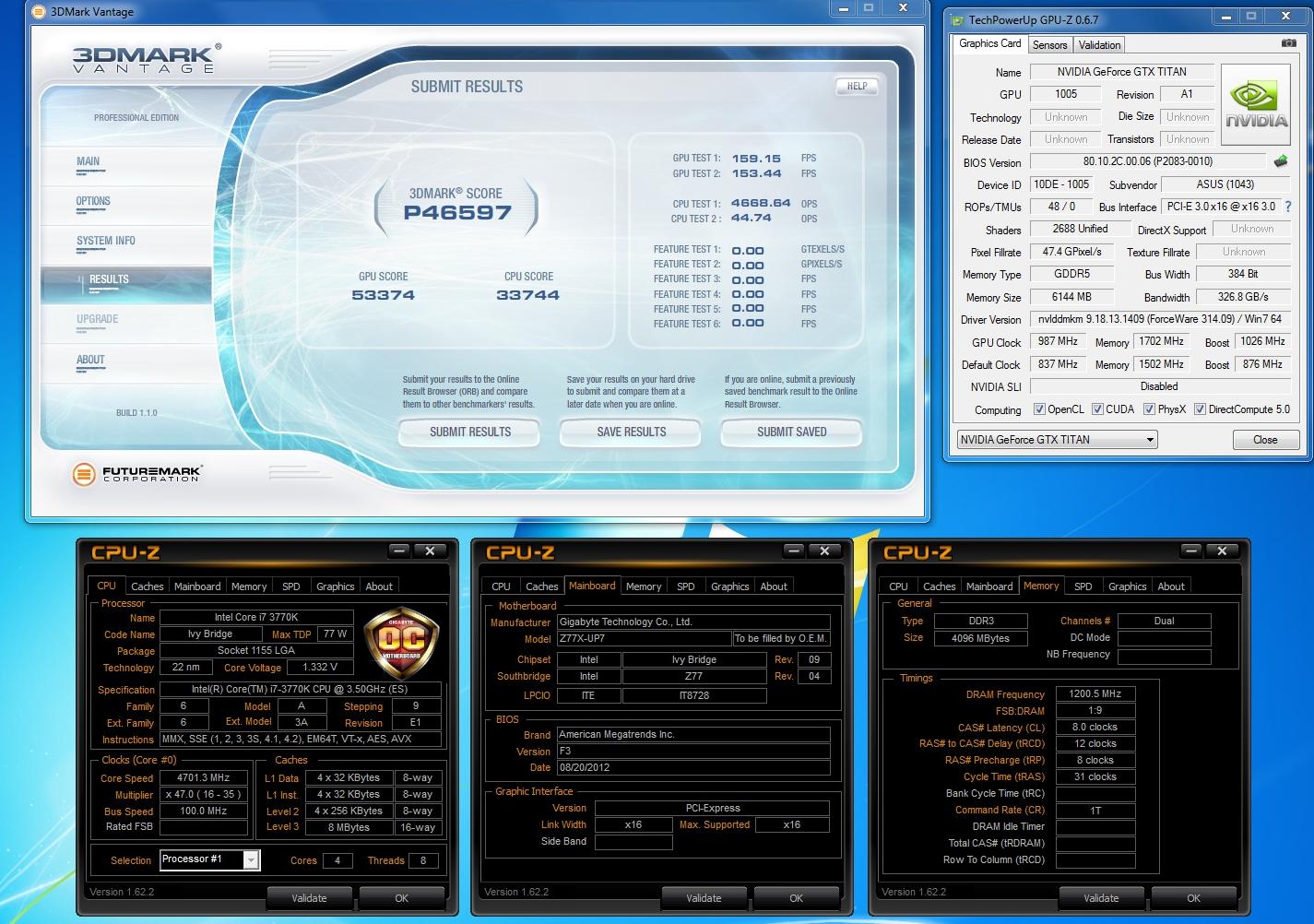This screenshot has width=1314, height=924.
Task: Click the Specification field in CPU-Z
Action: pyautogui.click(x=301, y=689)
